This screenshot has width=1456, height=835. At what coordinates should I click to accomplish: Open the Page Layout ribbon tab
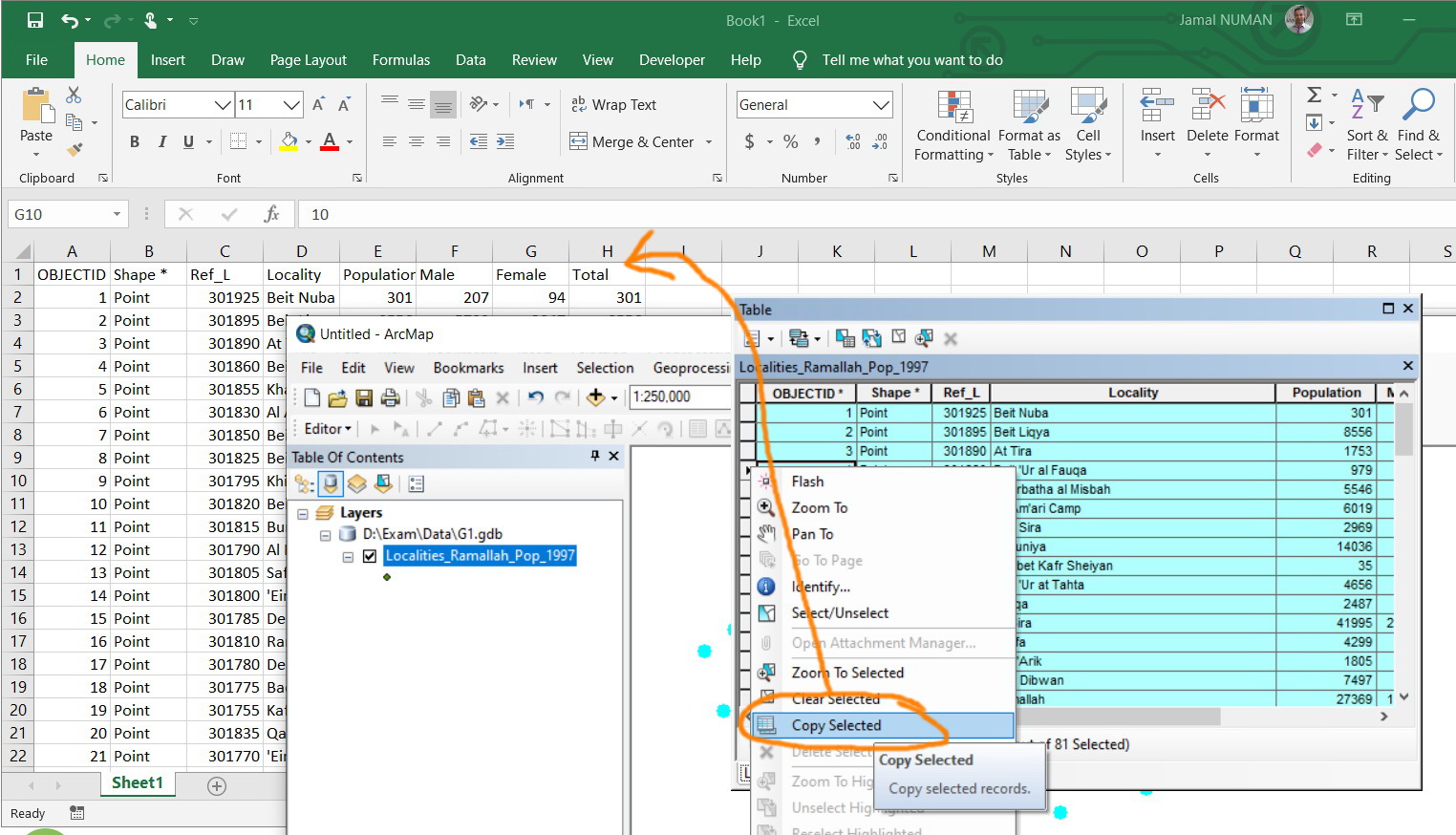coord(308,59)
